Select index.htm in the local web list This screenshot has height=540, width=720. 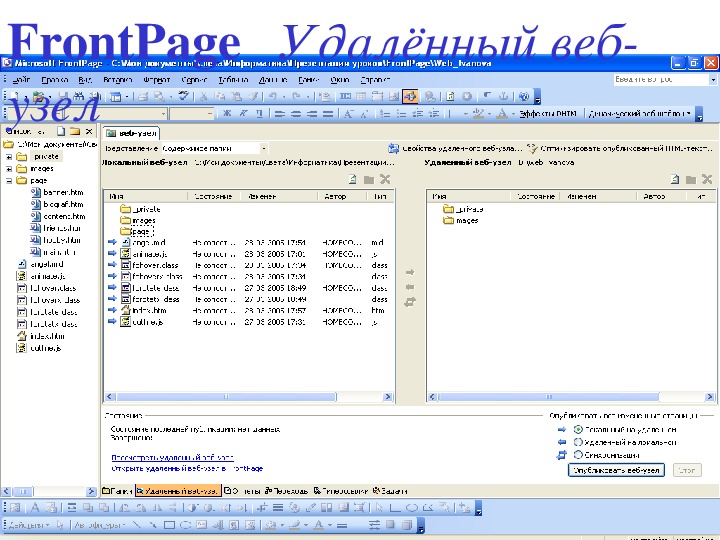(x=149, y=311)
